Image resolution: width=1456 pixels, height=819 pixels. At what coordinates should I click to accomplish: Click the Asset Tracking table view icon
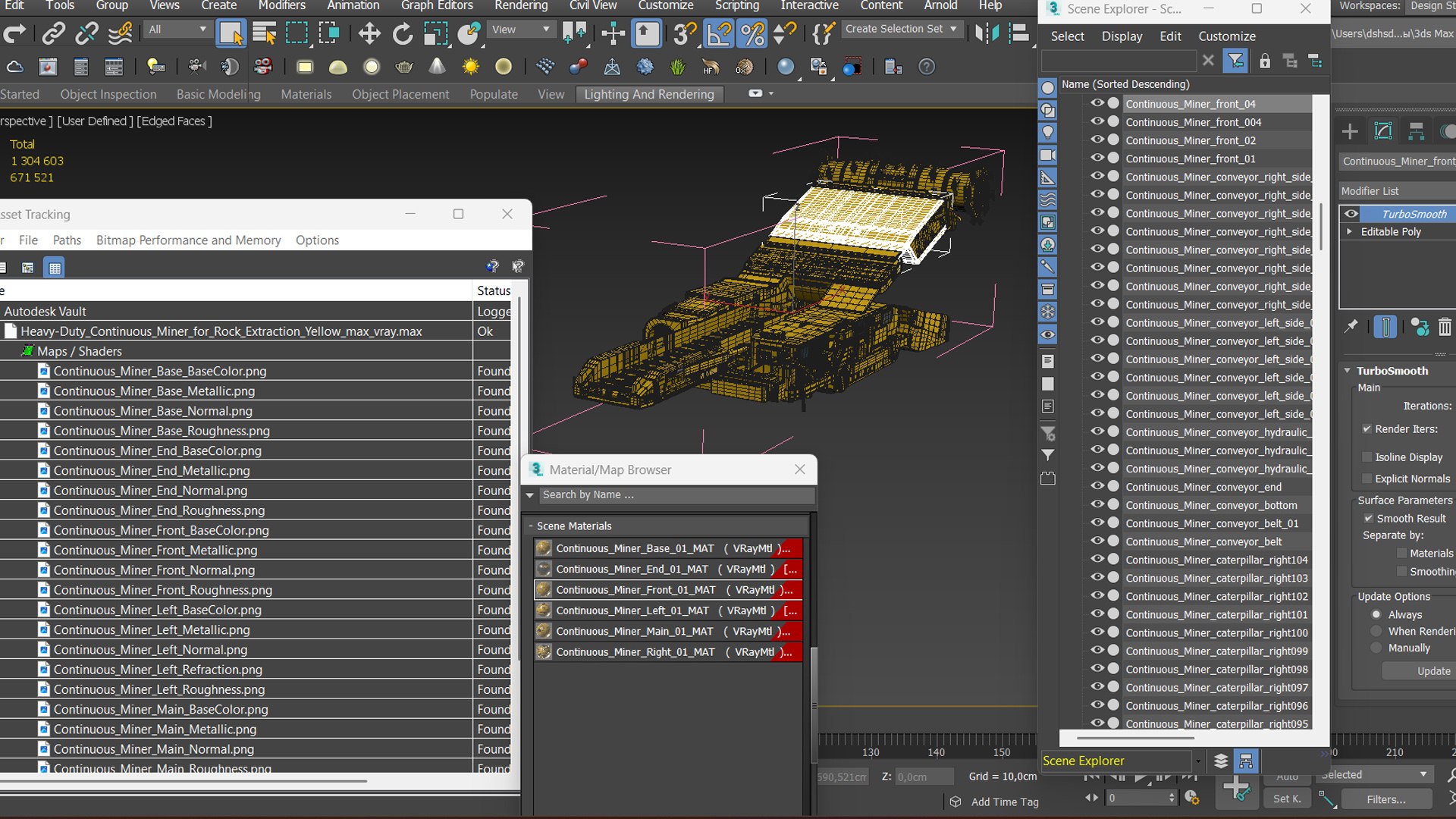pyautogui.click(x=55, y=267)
